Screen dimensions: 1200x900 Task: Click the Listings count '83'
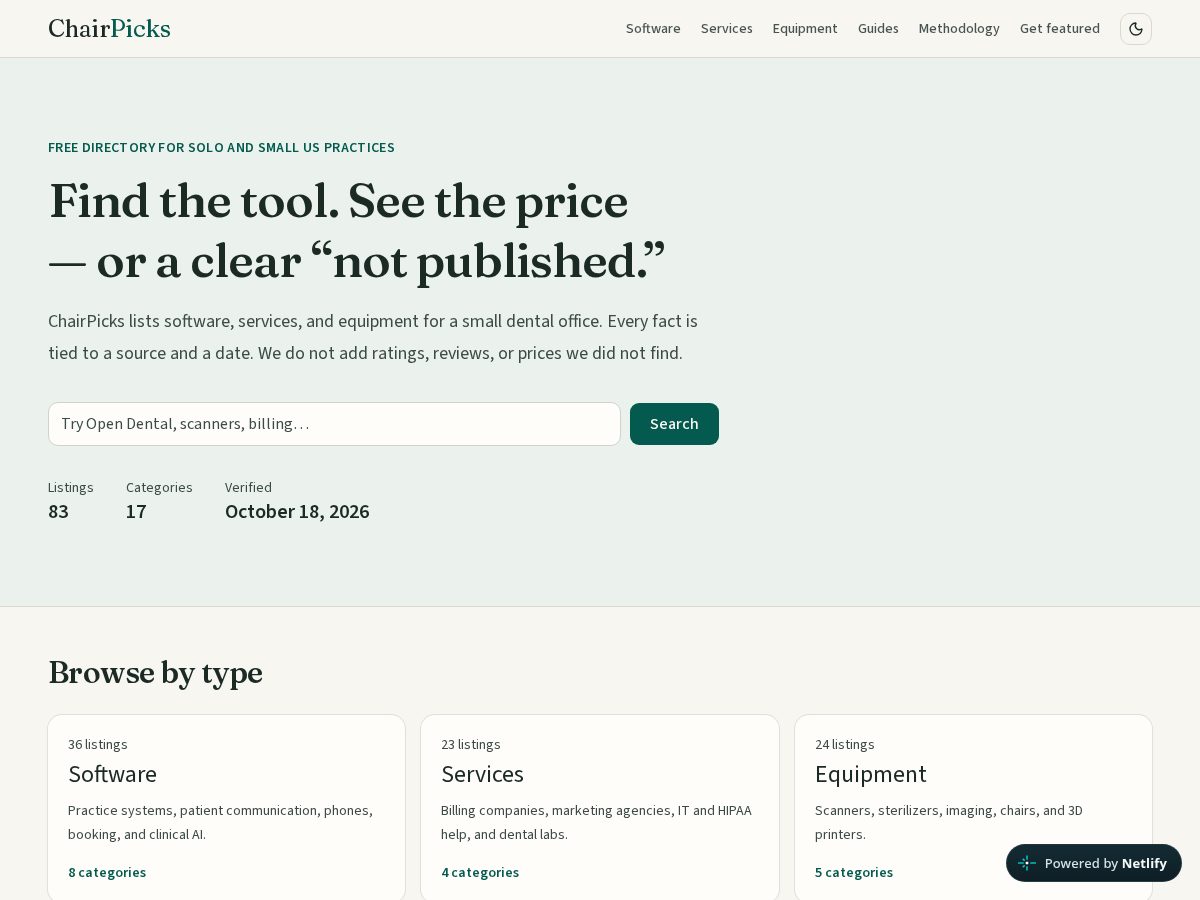pos(58,511)
